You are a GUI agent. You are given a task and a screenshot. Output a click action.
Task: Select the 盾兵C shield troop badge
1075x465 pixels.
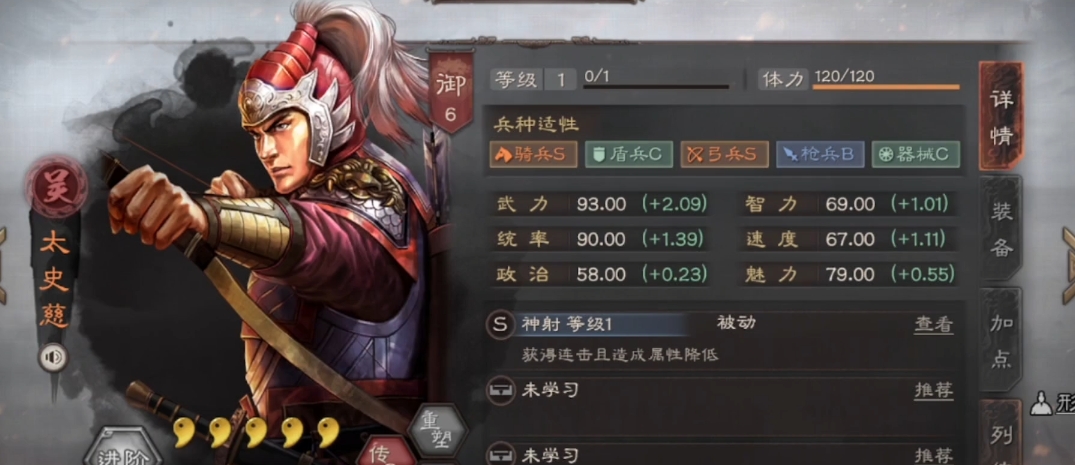click(x=628, y=154)
